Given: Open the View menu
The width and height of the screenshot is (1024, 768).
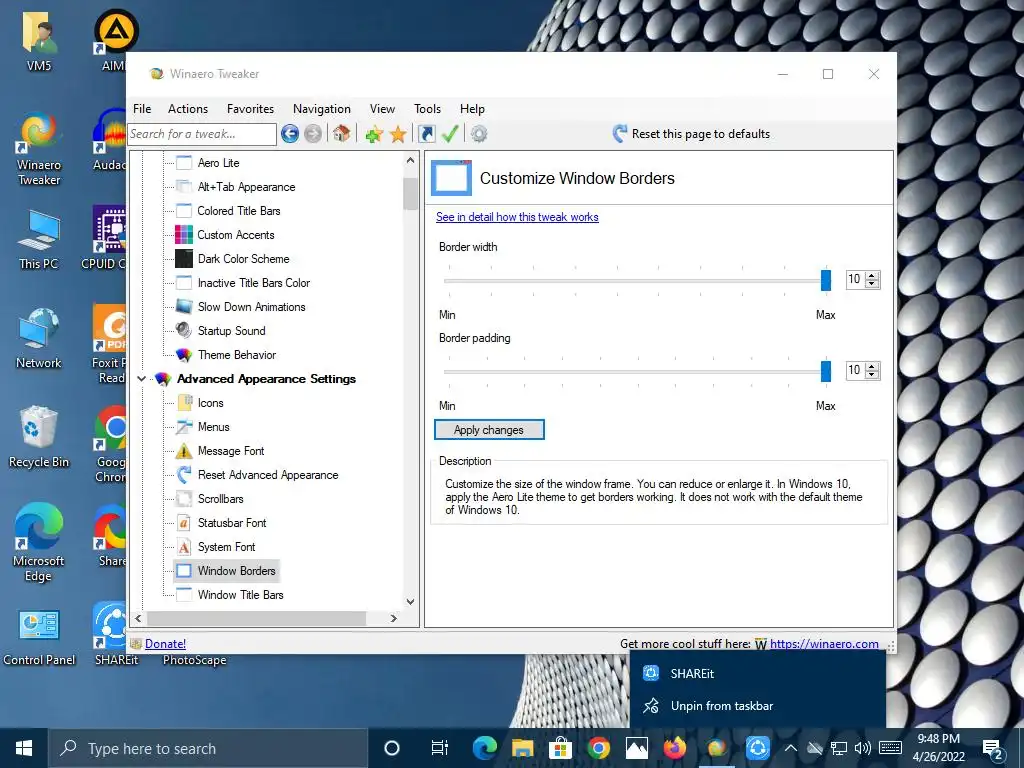Looking at the screenshot, I should click(382, 109).
